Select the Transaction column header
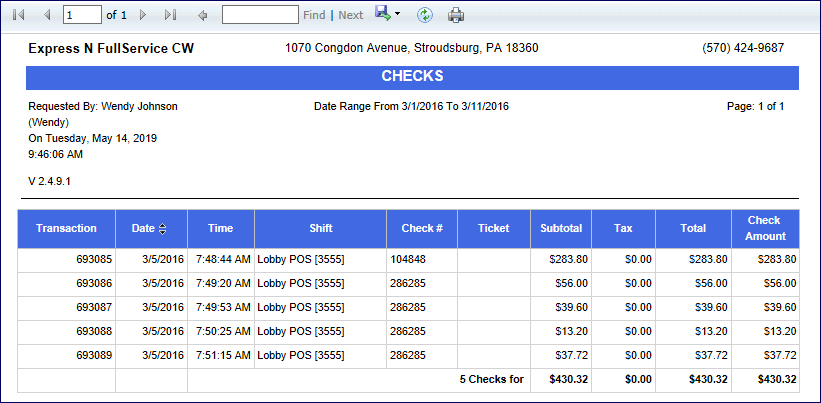This screenshot has width=821, height=403. (66, 229)
